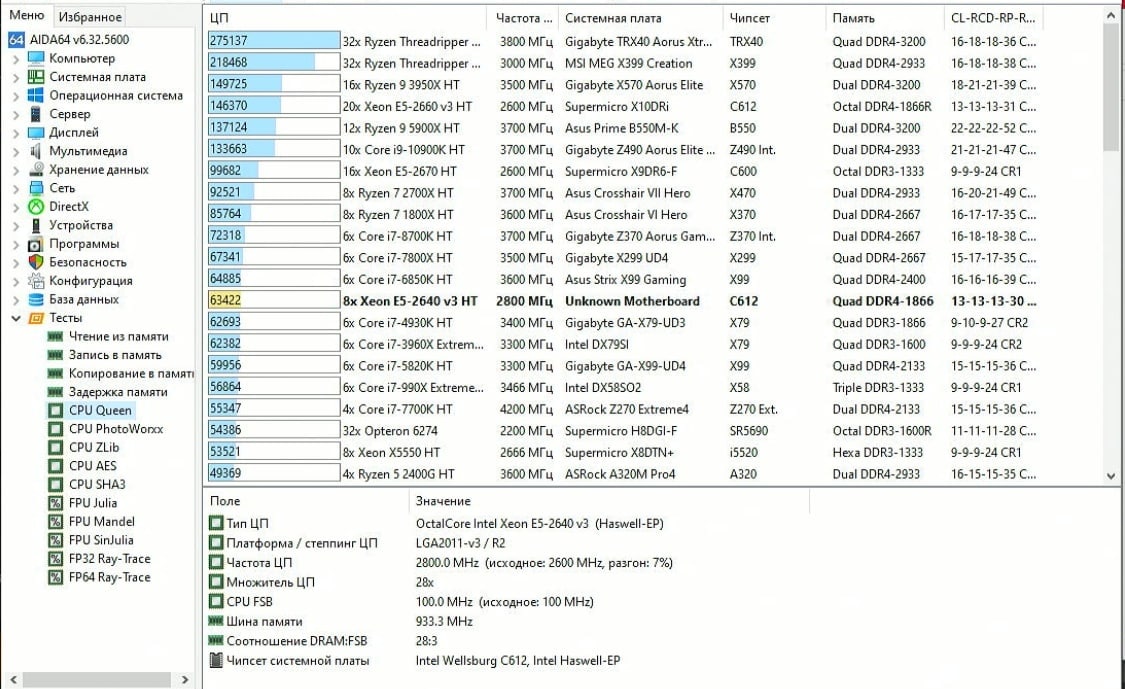The image size is (1125, 689).
Task: Select the 8x Xeon E5-2640 v3 HT row
Action: (623, 301)
